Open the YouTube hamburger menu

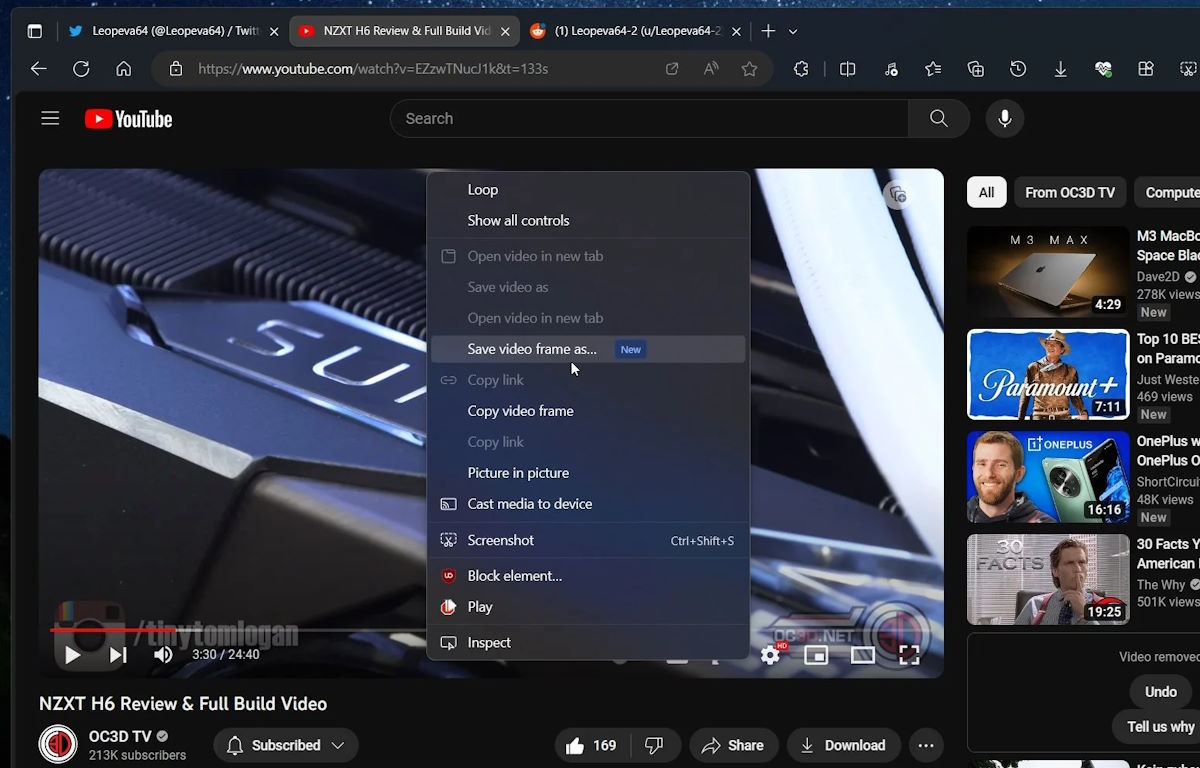pyautogui.click(x=50, y=118)
